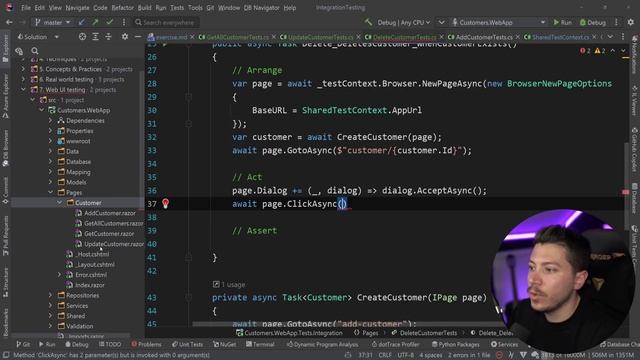This screenshot has height=360, width=640.
Task: Open the Debug | Any CPU configuration dropdown
Action: click(x=404, y=22)
